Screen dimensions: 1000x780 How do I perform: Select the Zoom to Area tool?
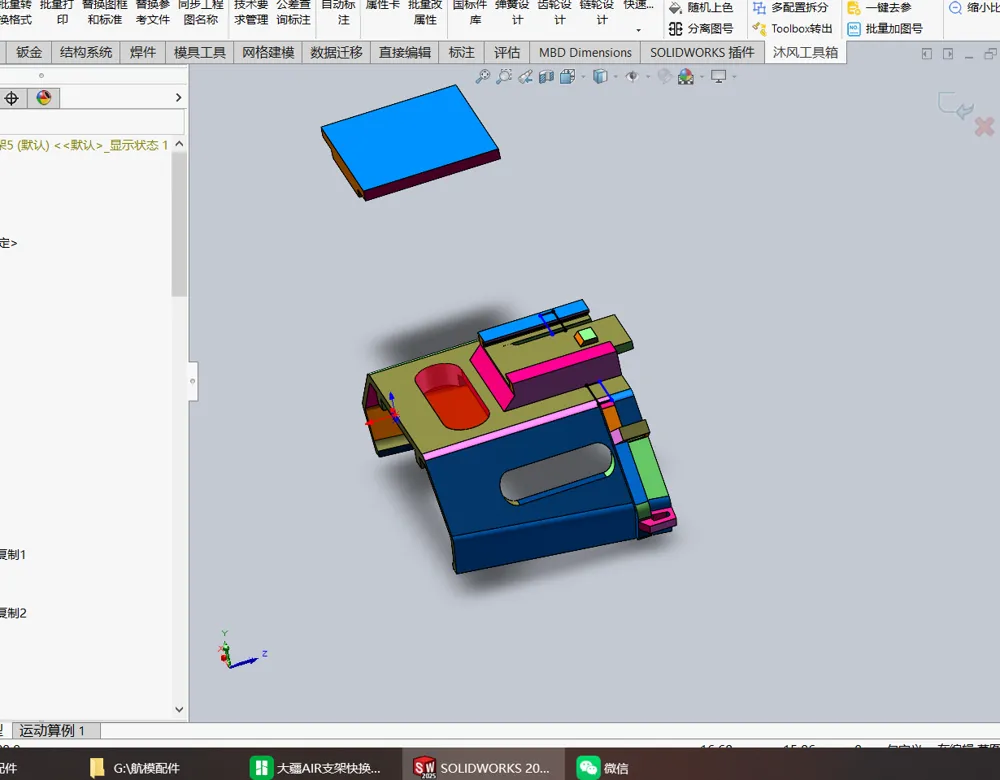(504, 77)
